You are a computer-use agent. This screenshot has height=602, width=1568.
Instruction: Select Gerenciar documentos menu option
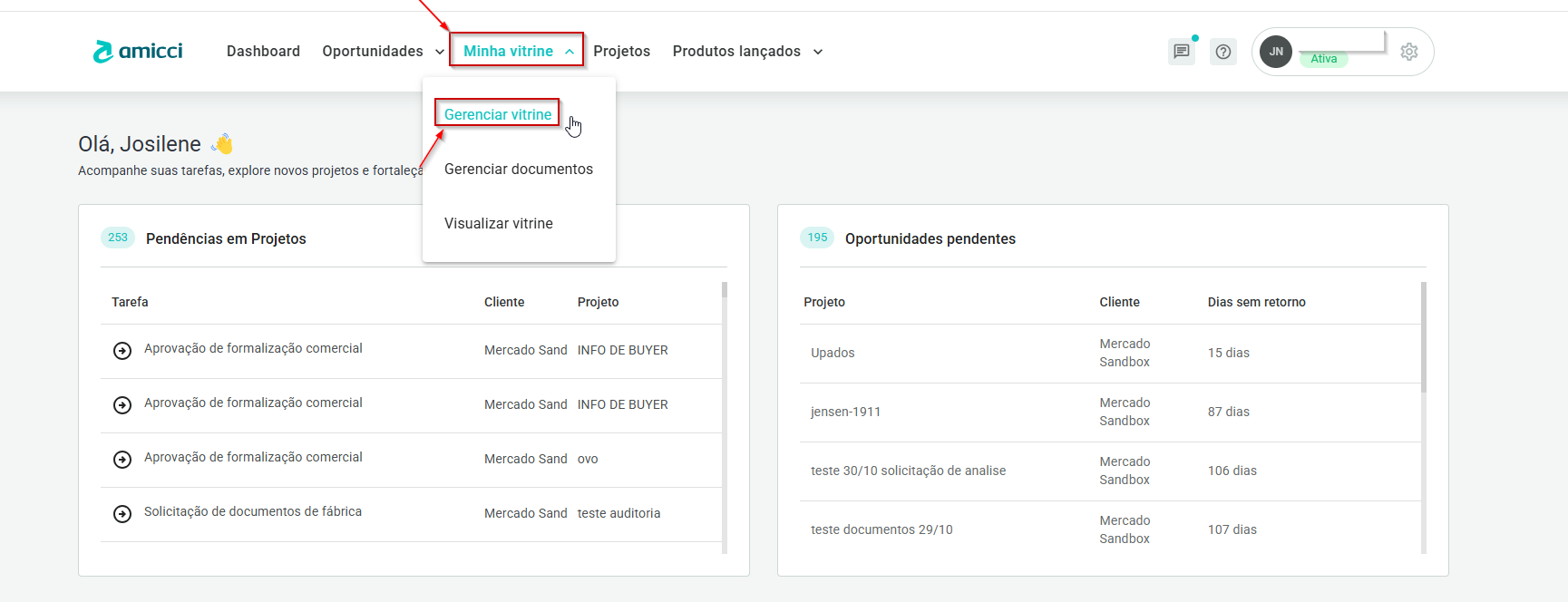coord(518,170)
